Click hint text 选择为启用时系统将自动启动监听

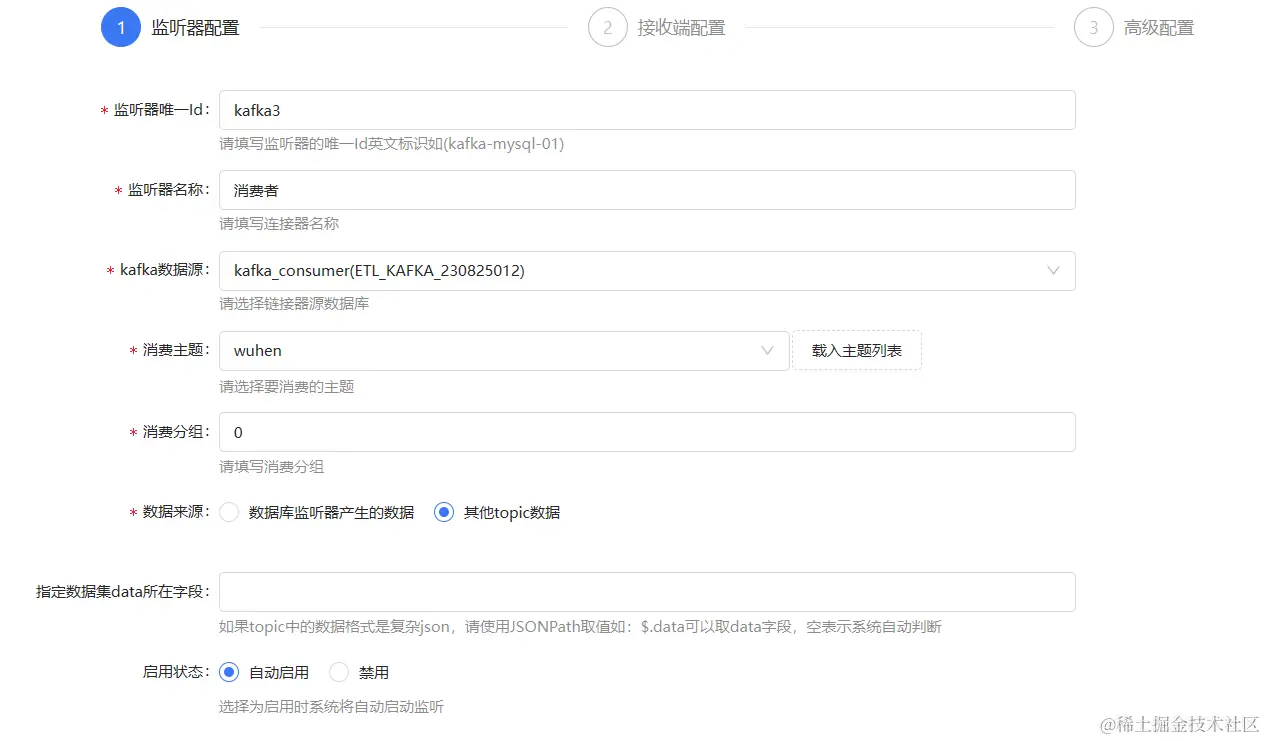coord(332,707)
